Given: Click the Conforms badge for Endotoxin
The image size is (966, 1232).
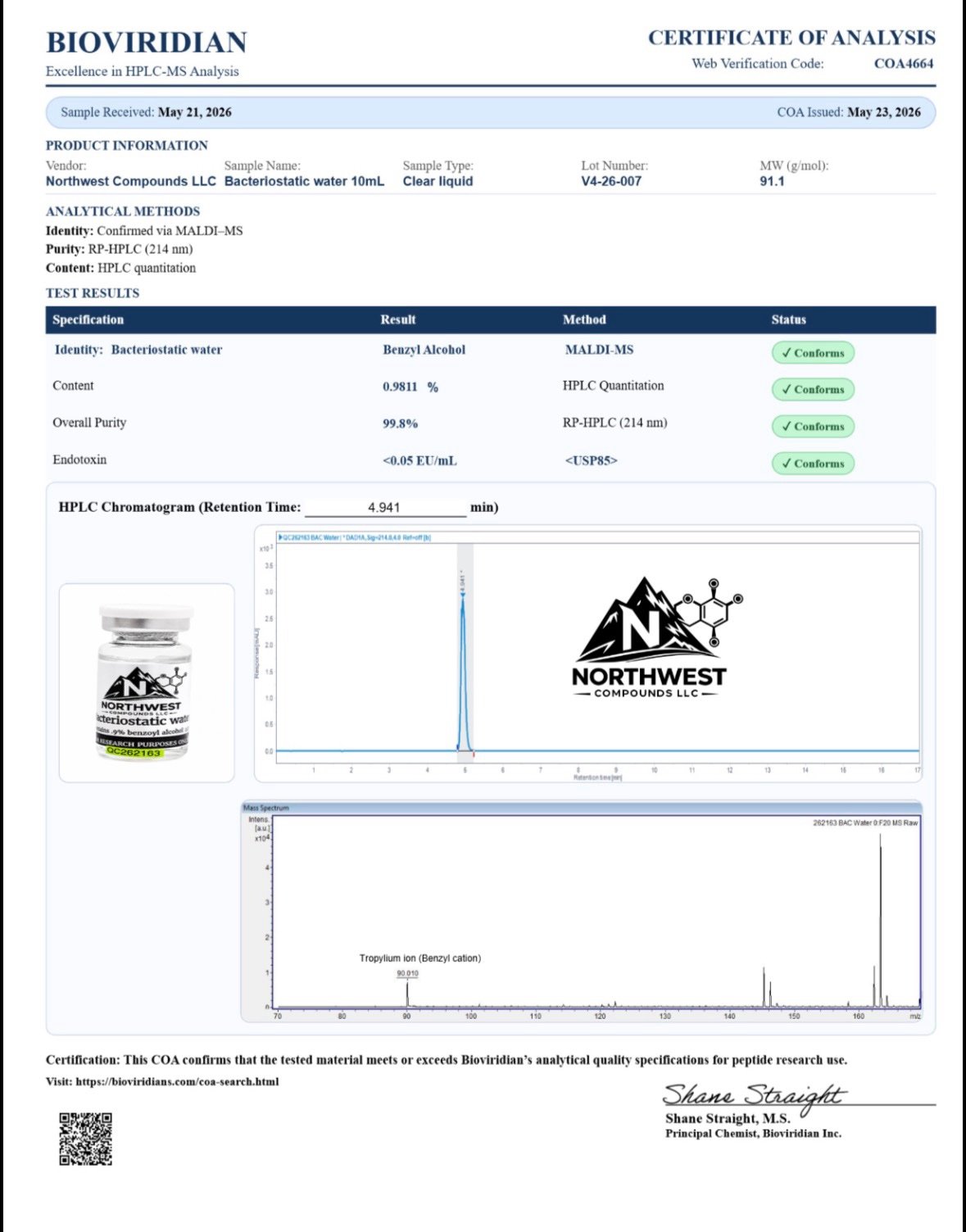Looking at the screenshot, I should coord(813,464).
